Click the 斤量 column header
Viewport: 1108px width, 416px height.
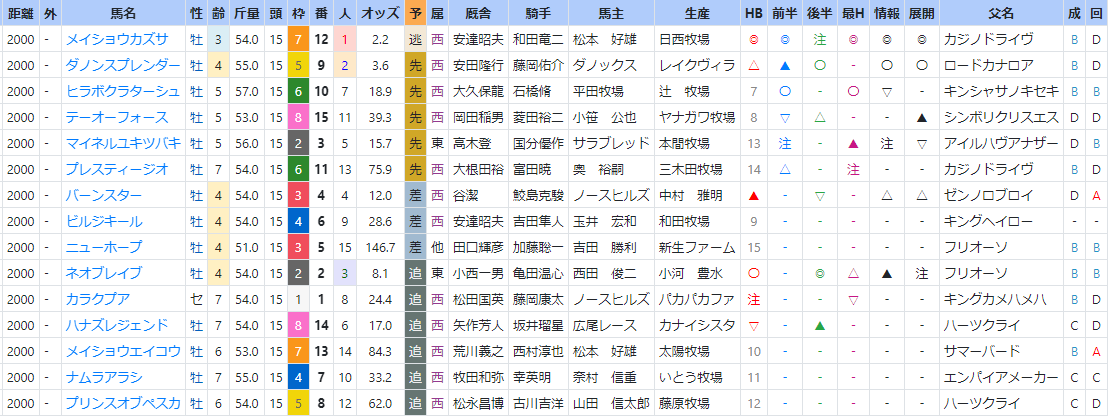click(247, 13)
